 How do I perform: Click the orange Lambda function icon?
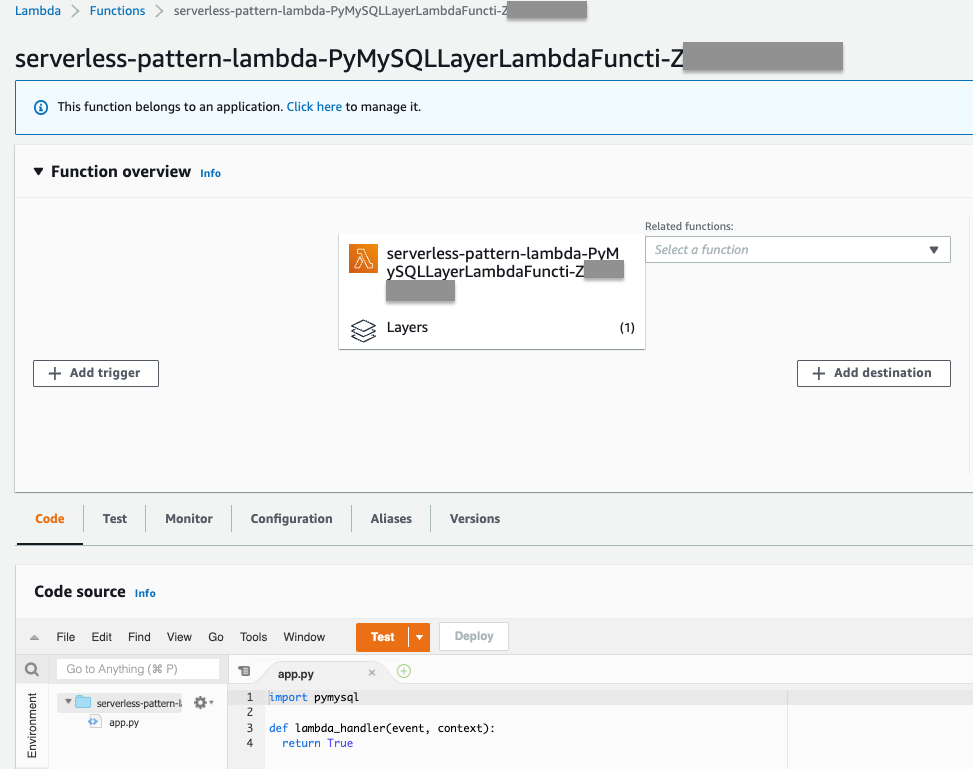[363, 258]
